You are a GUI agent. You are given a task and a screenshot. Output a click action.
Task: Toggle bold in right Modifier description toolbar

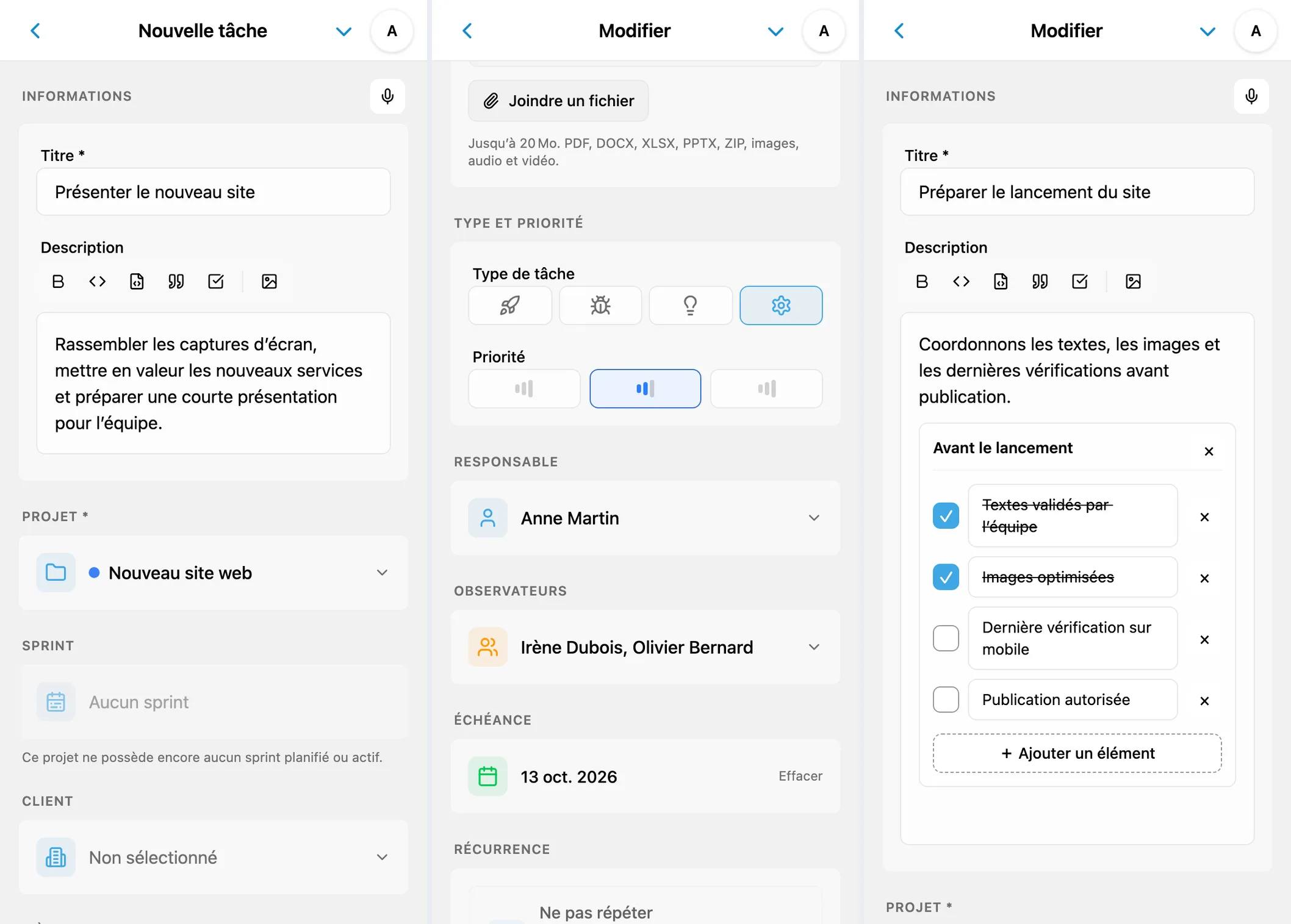click(x=922, y=281)
